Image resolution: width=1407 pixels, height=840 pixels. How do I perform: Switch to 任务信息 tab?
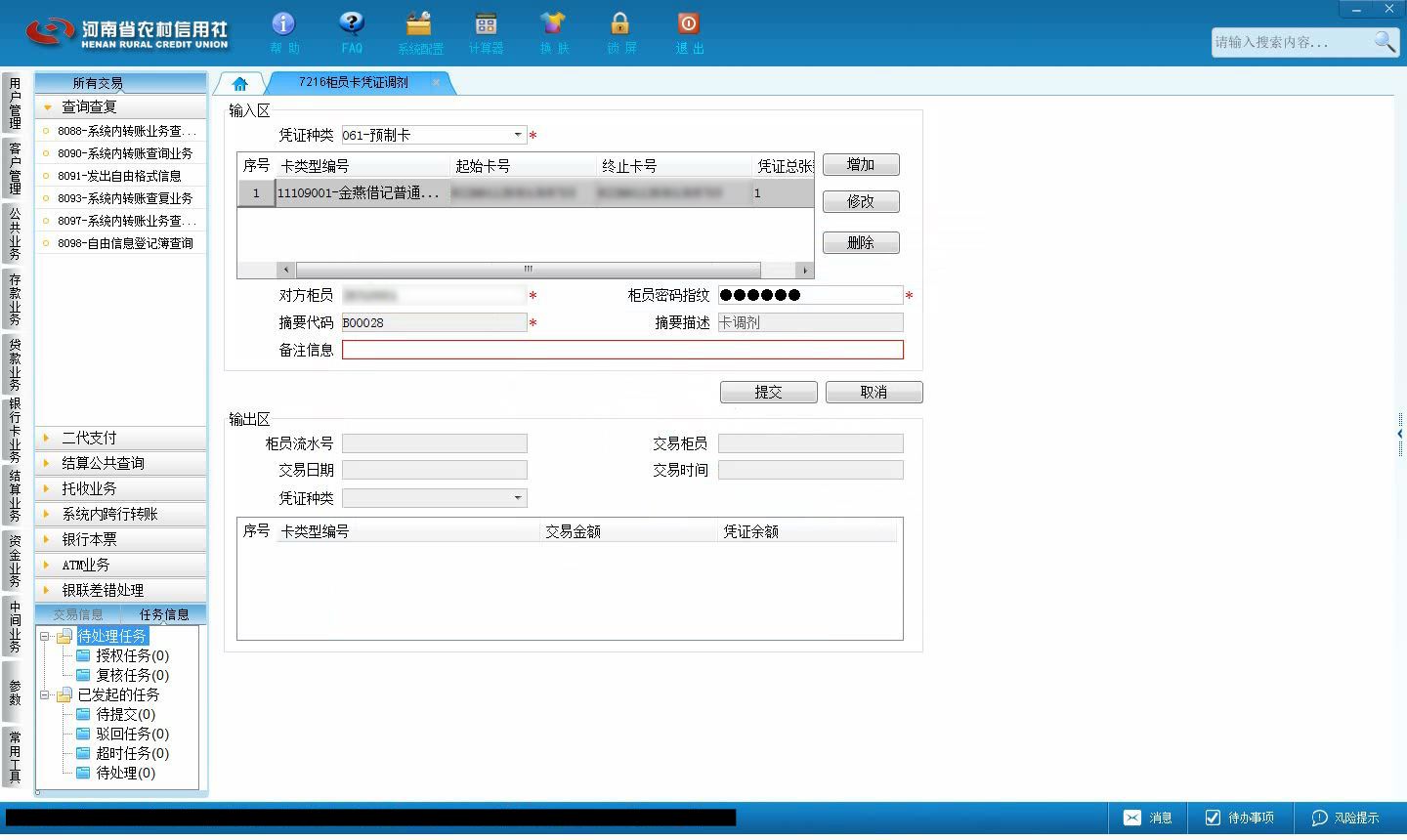pos(164,614)
